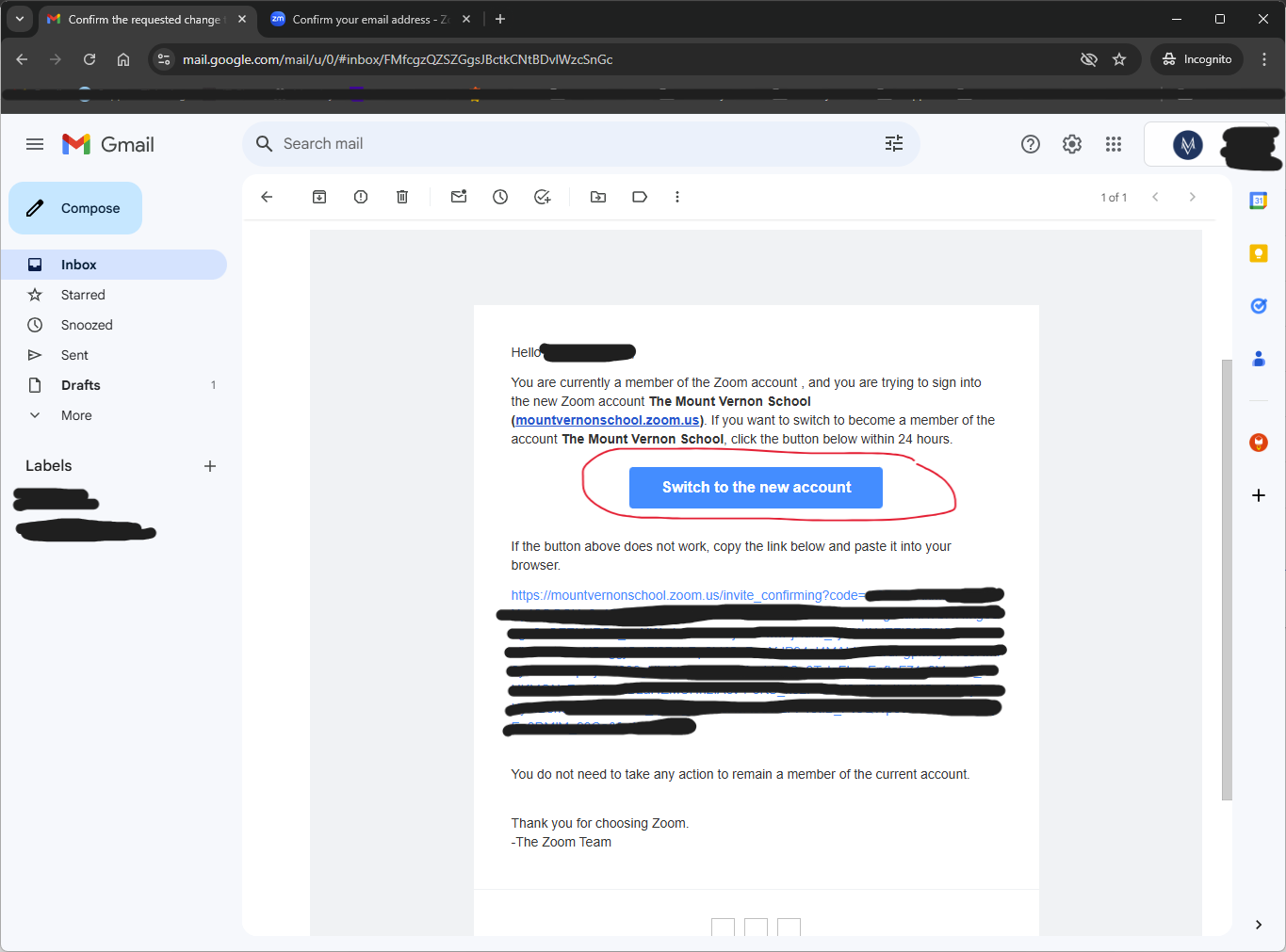Delete this email with trash icon
Screen dimensions: 1286x952
click(402, 197)
